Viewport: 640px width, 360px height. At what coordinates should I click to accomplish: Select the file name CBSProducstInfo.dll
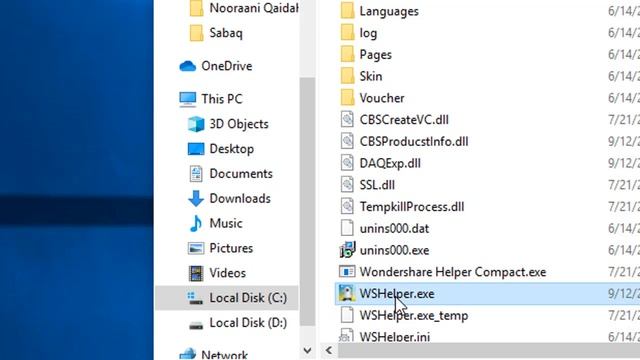[414, 142]
